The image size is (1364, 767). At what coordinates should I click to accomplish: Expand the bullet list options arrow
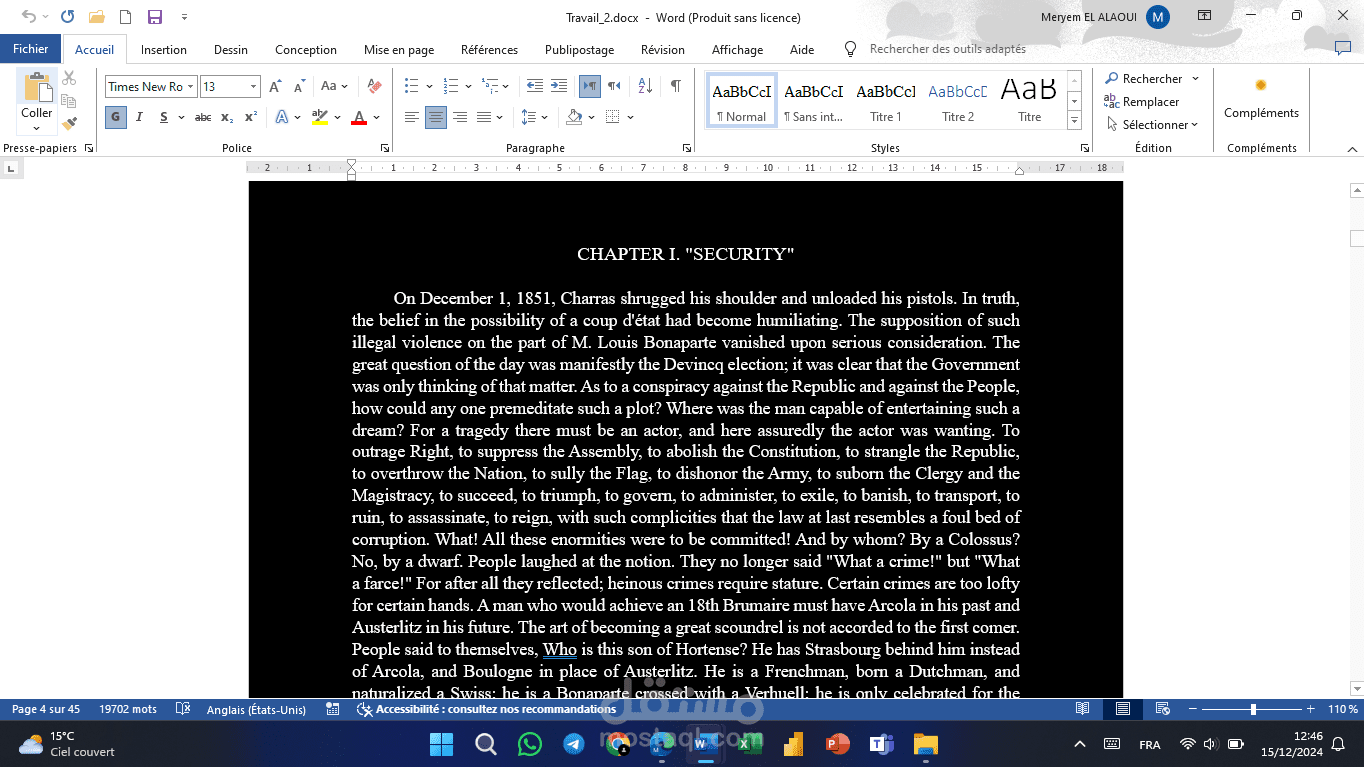(x=429, y=87)
